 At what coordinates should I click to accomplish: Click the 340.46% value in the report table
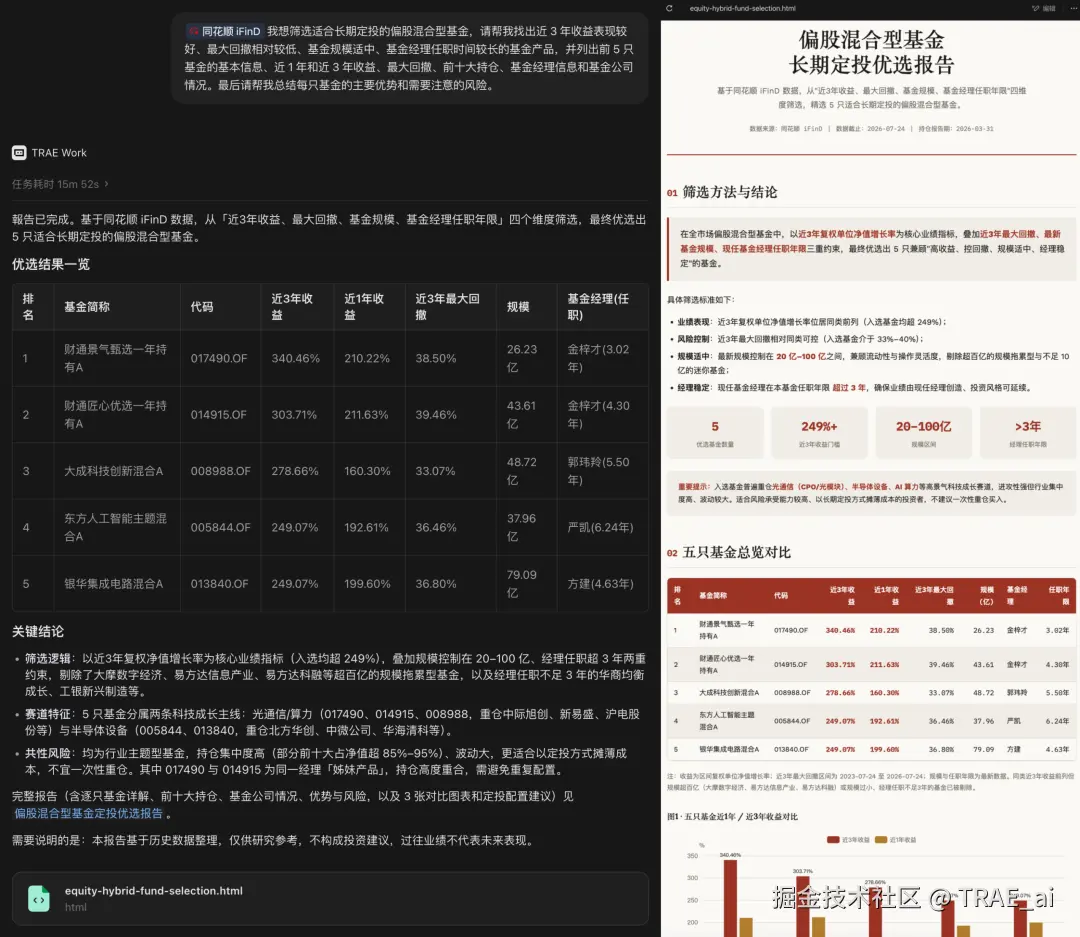click(x=840, y=630)
